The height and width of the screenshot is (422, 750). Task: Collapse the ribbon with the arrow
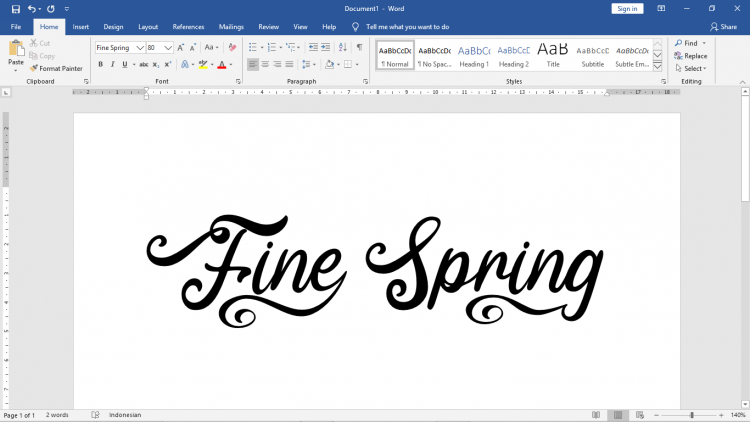coord(742,82)
